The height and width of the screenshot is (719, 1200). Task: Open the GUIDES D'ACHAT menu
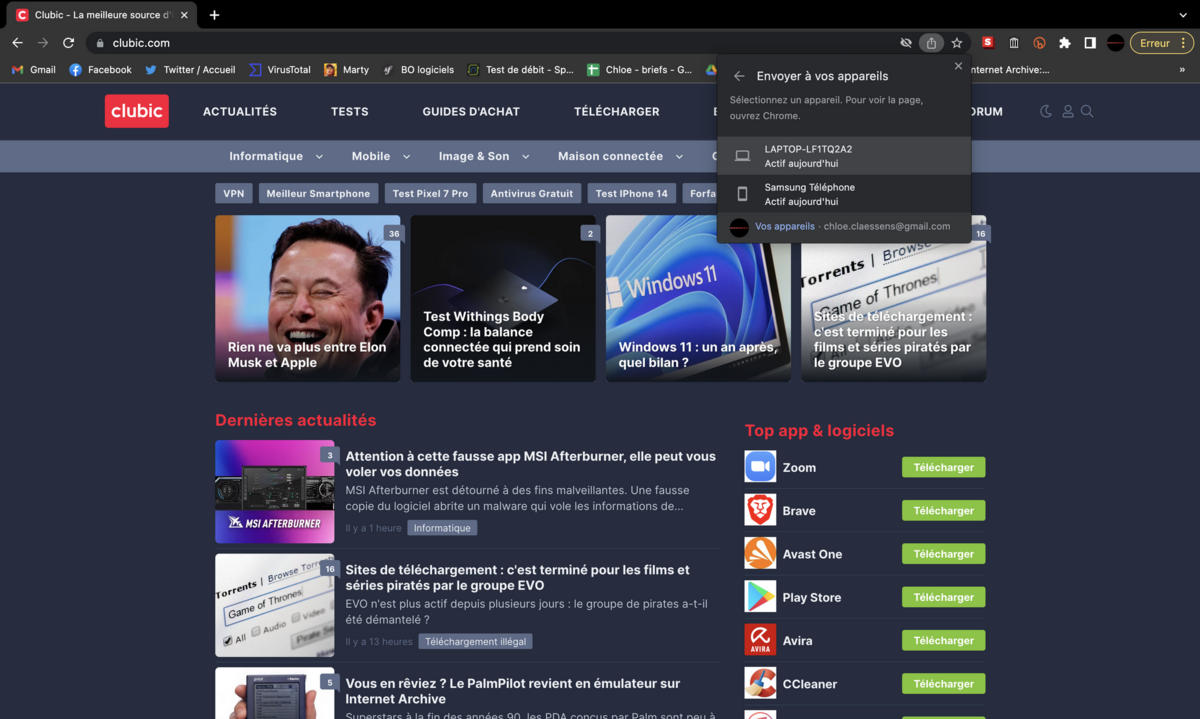point(471,112)
